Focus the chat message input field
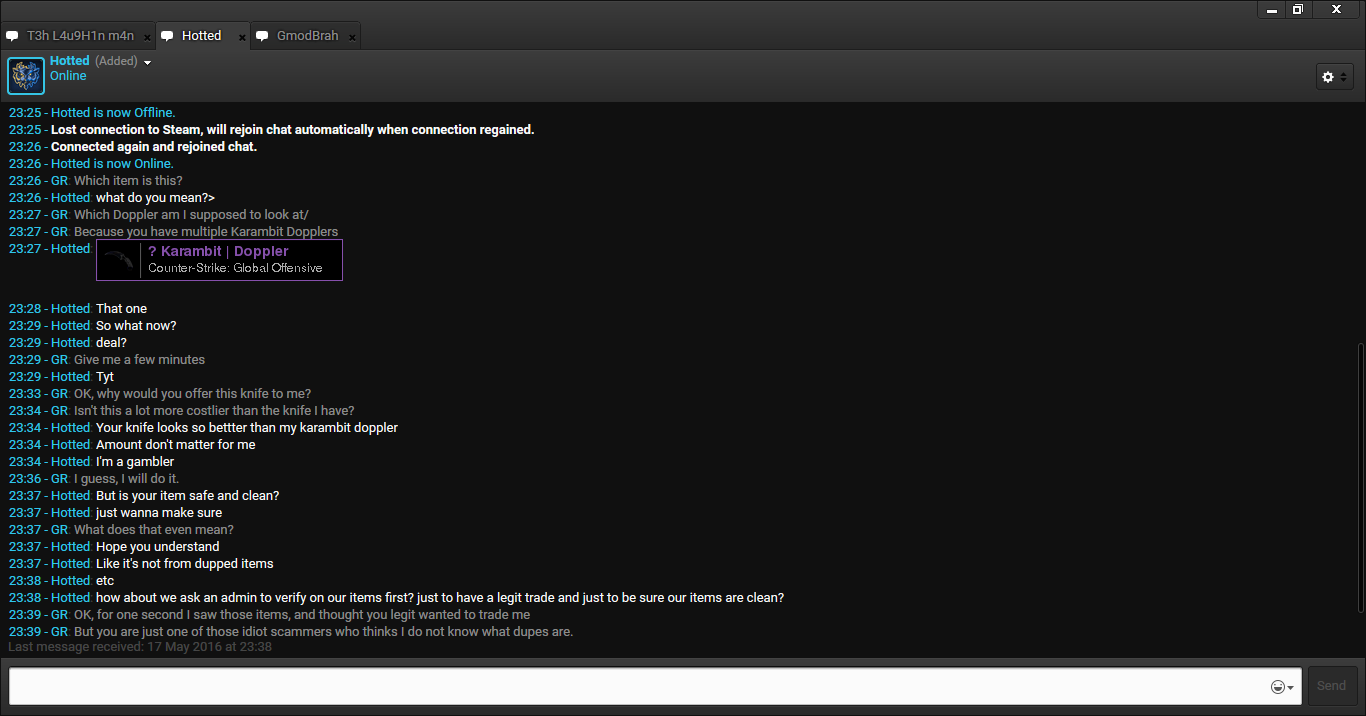 coord(640,687)
